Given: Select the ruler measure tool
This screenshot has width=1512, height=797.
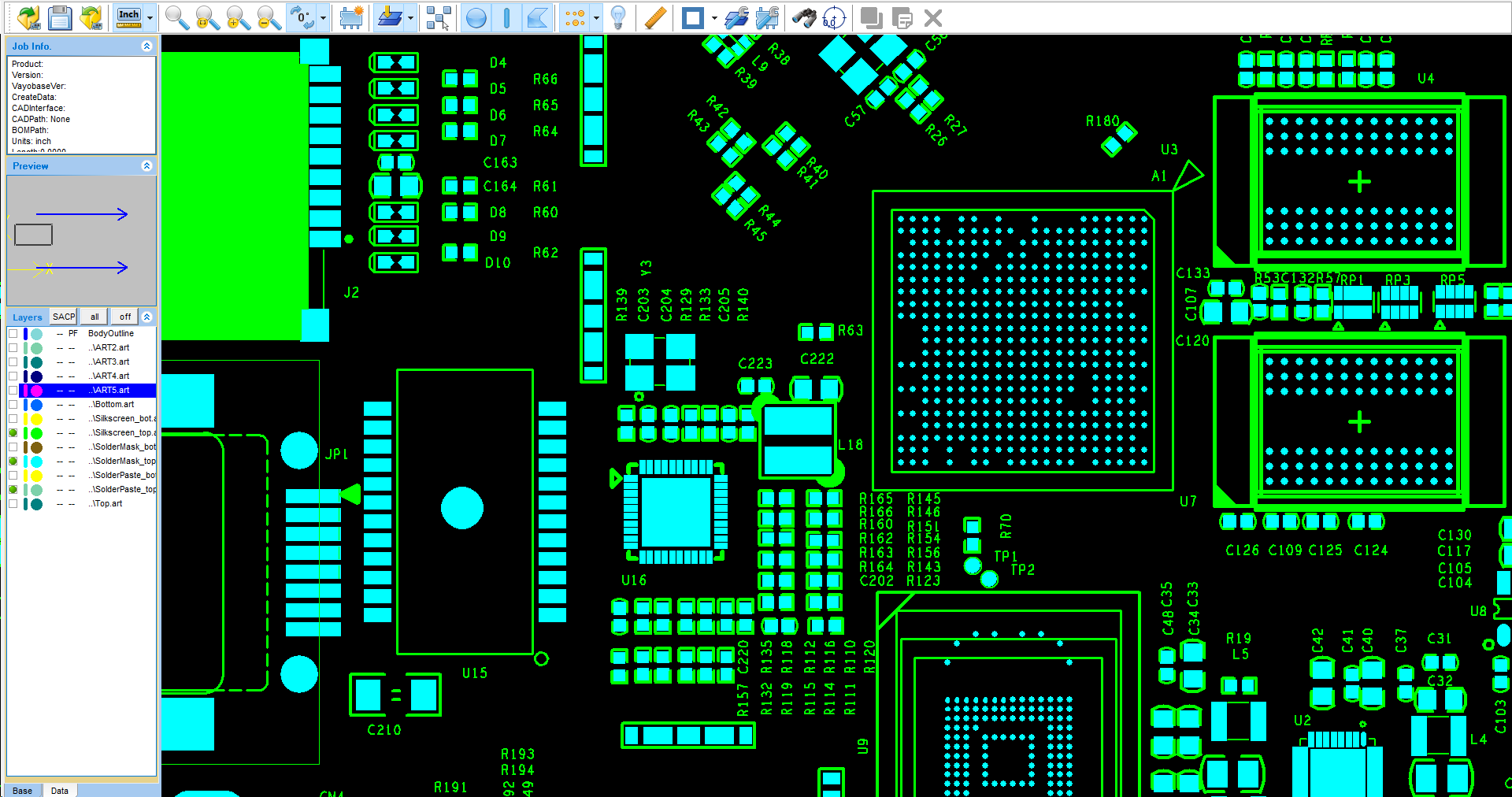Looking at the screenshot, I should tap(654, 17).
